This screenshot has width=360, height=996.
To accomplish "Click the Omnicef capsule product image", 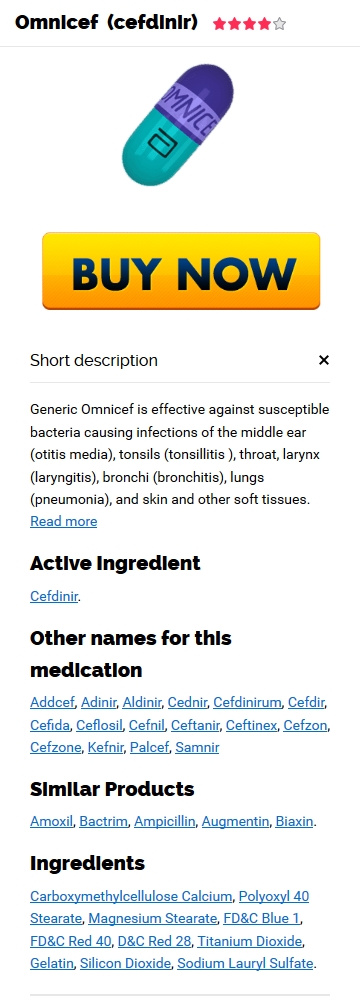I will point(180,125).
